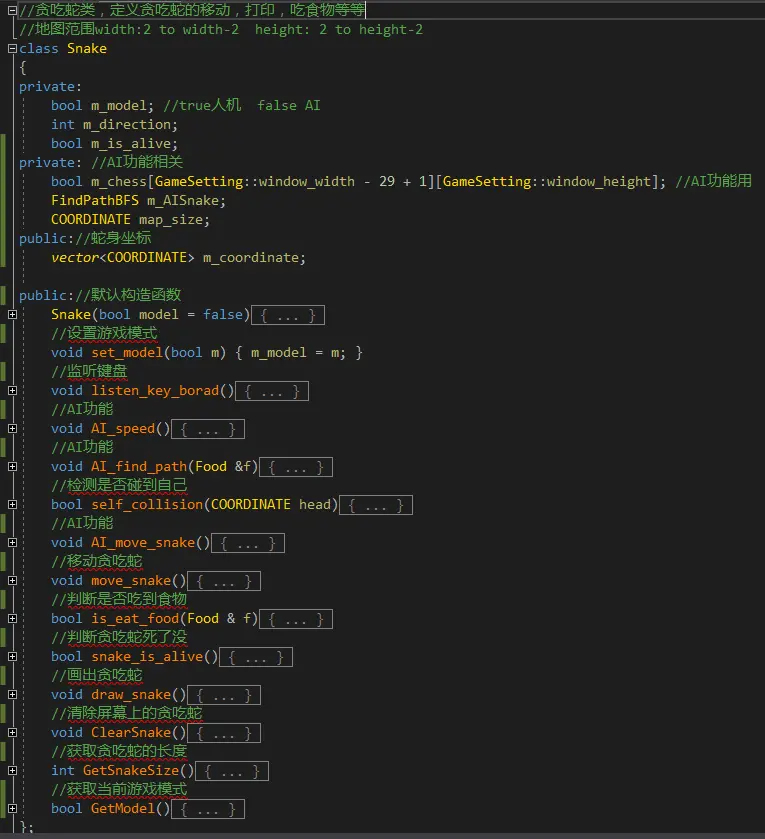This screenshot has width=765, height=839.
Task: Expand AI_move_snake using the margin plus
Action: (12, 543)
